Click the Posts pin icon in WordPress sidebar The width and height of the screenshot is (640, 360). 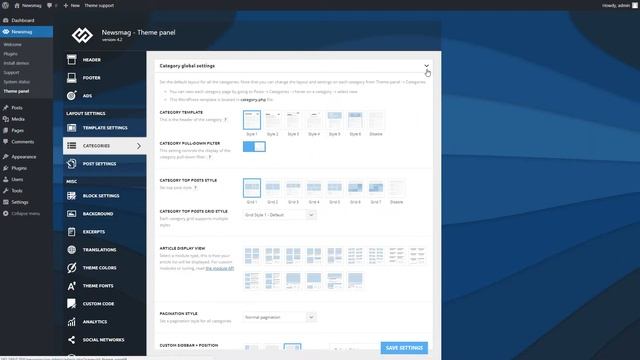[6, 108]
